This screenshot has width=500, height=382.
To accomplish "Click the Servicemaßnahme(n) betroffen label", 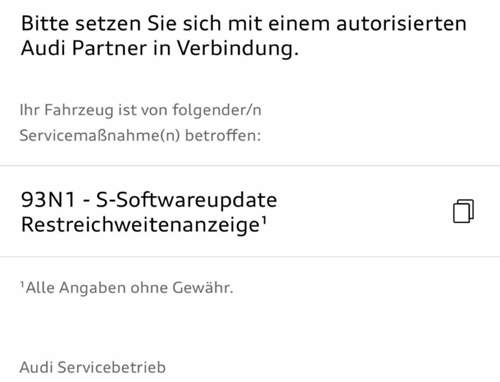I will point(140,136).
